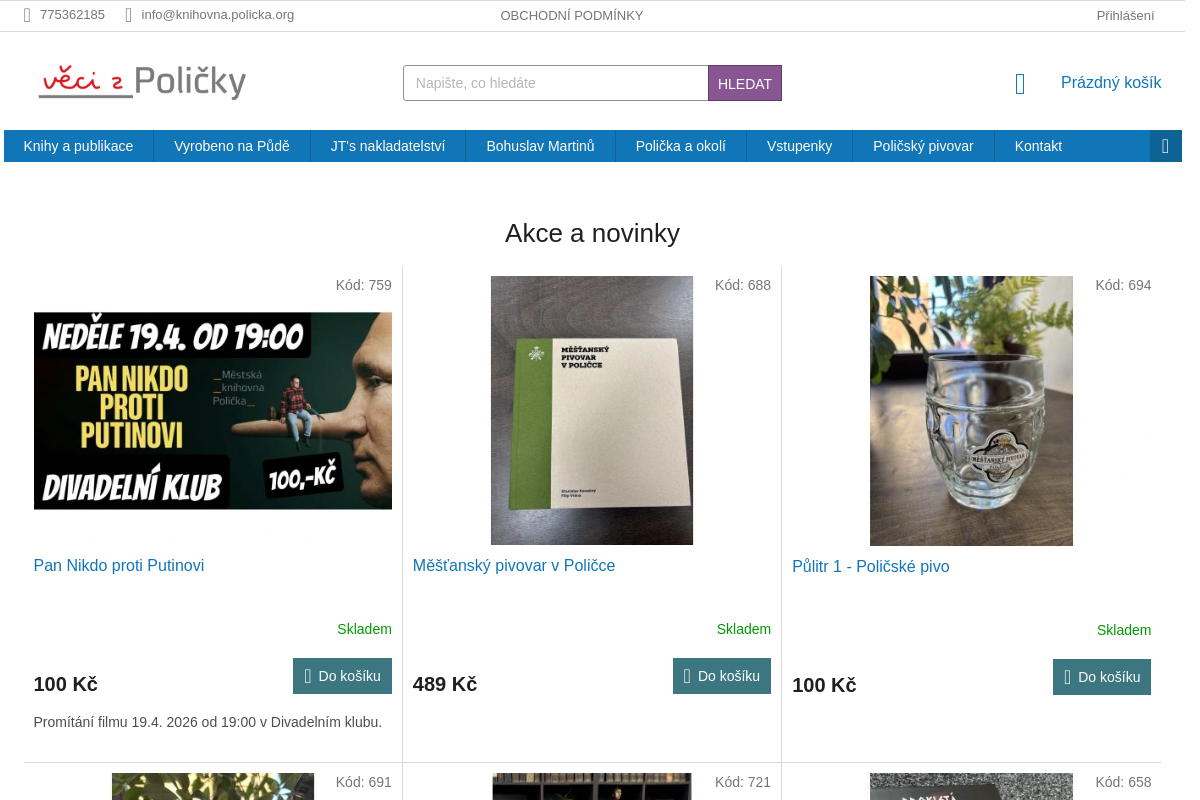Open the Pan Nikdo proti Putinovi banner image

coord(213,411)
